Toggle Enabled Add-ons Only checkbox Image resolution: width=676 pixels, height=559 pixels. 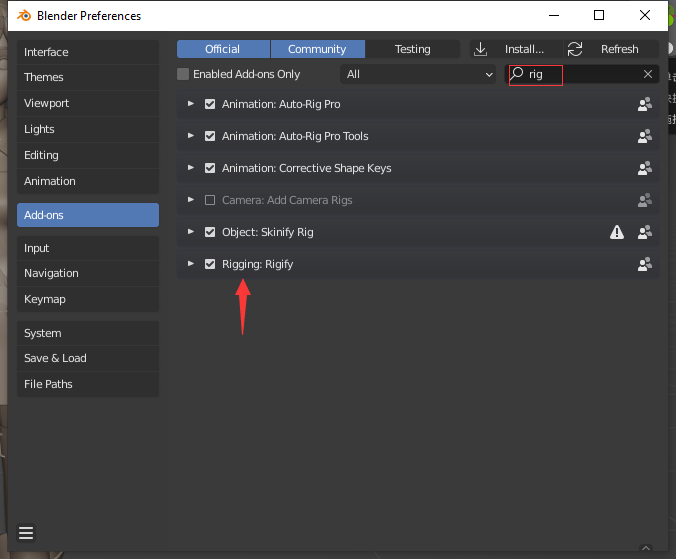point(183,74)
